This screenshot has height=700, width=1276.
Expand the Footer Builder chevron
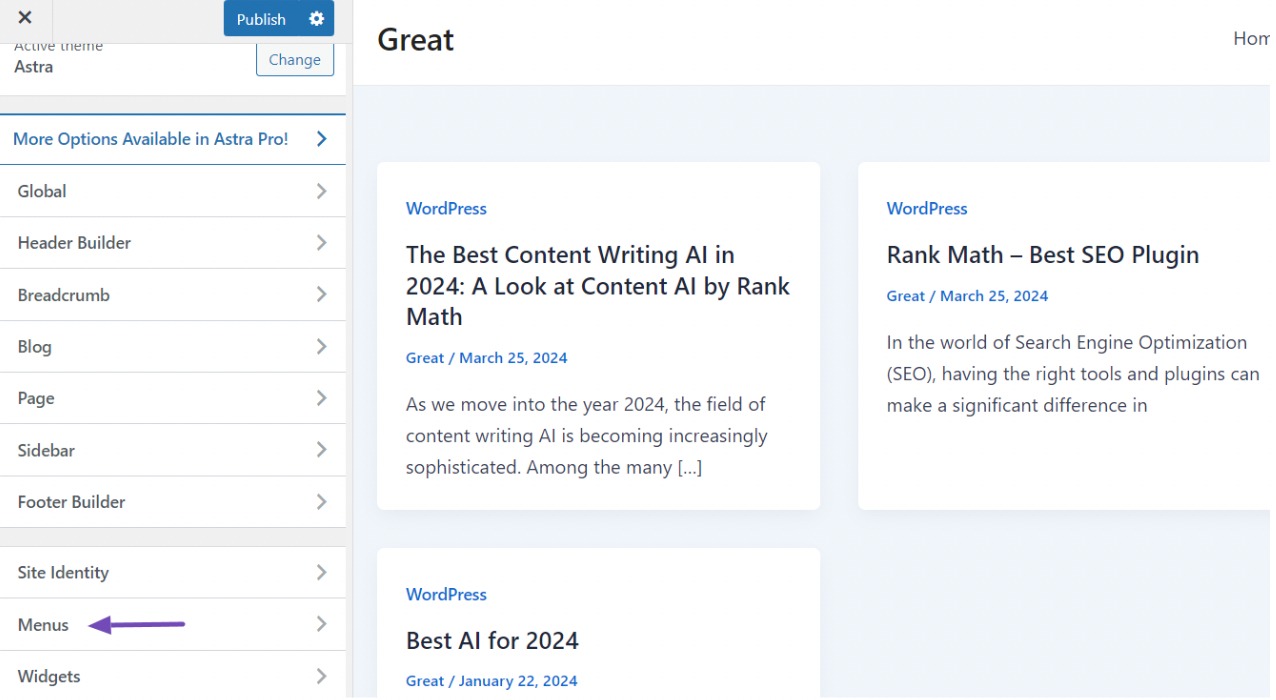(322, 502)
